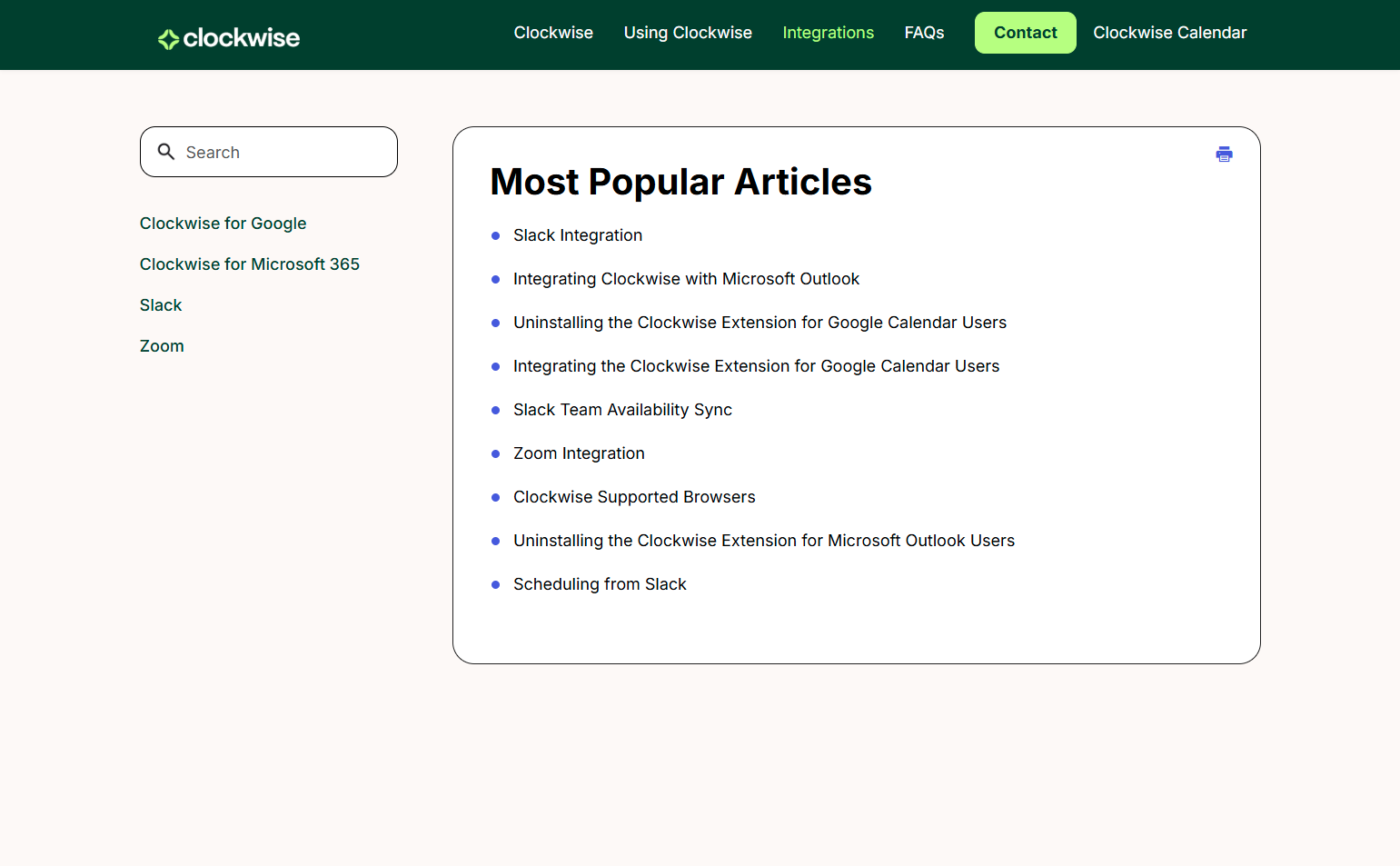Select the Integrations nav item

pos(828,33)
